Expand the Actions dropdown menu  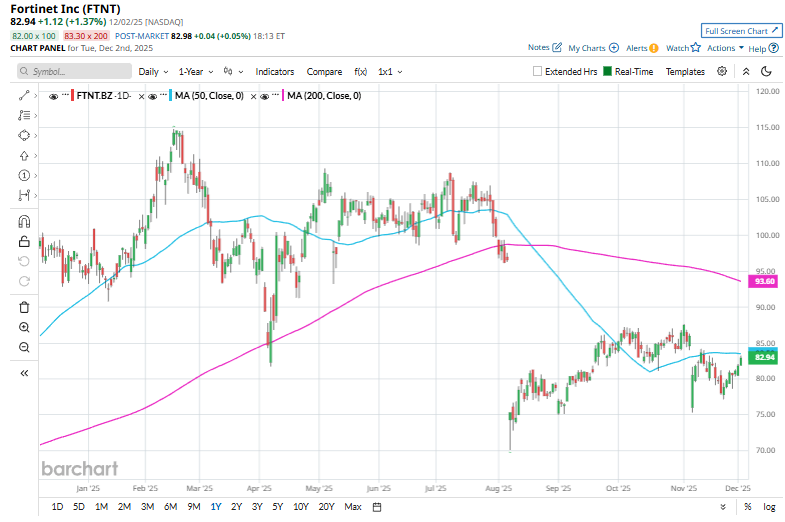[724, 48]
